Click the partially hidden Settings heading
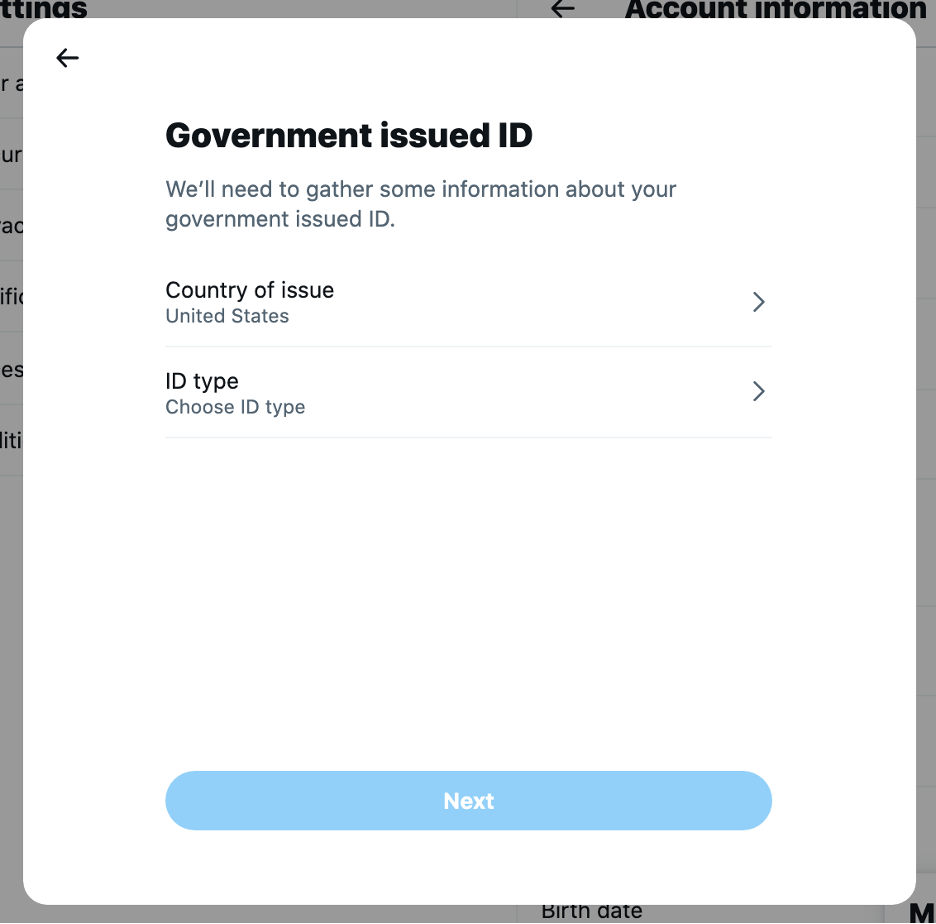The image size is (936, 924). (43, 9)
